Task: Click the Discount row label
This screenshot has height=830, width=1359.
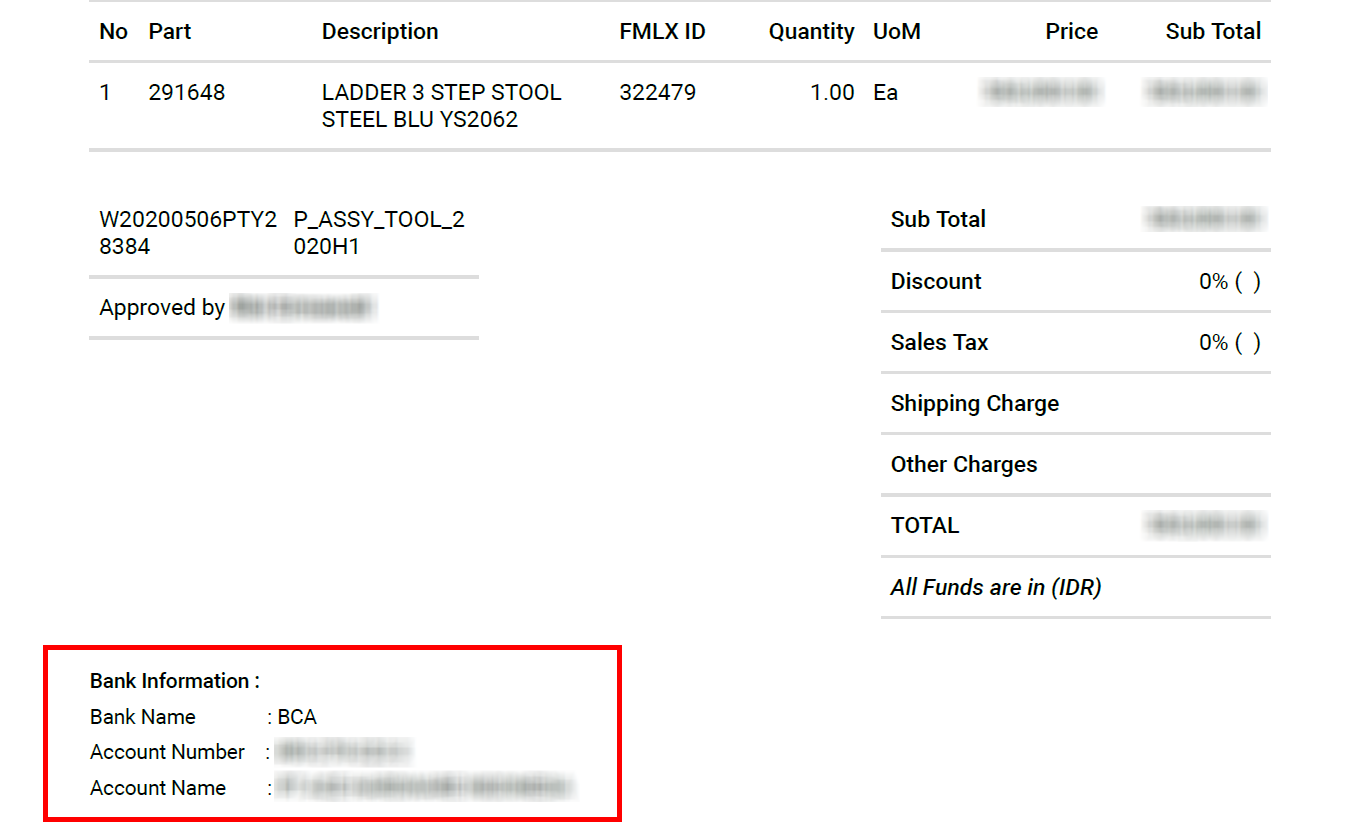Action: tap(936, 282)
